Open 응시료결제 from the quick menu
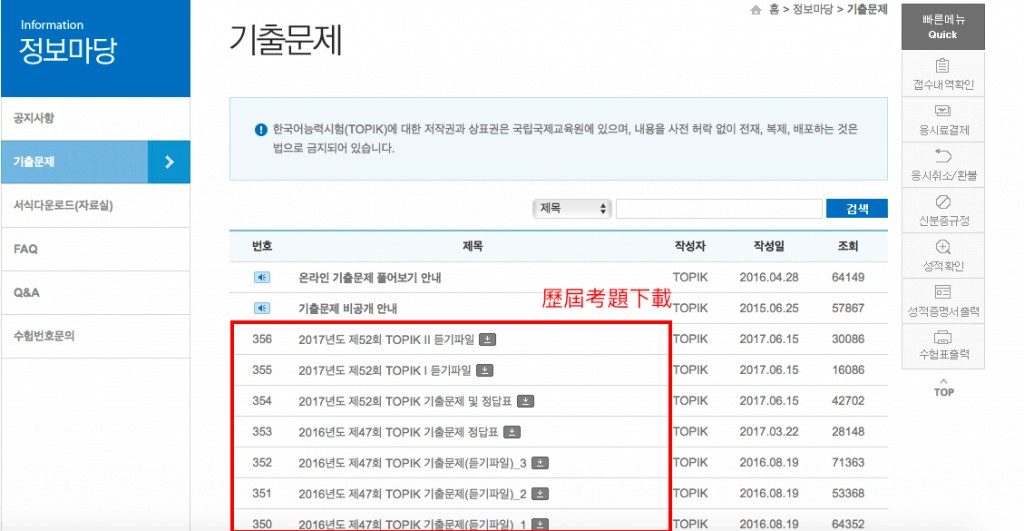 point(942,111)
